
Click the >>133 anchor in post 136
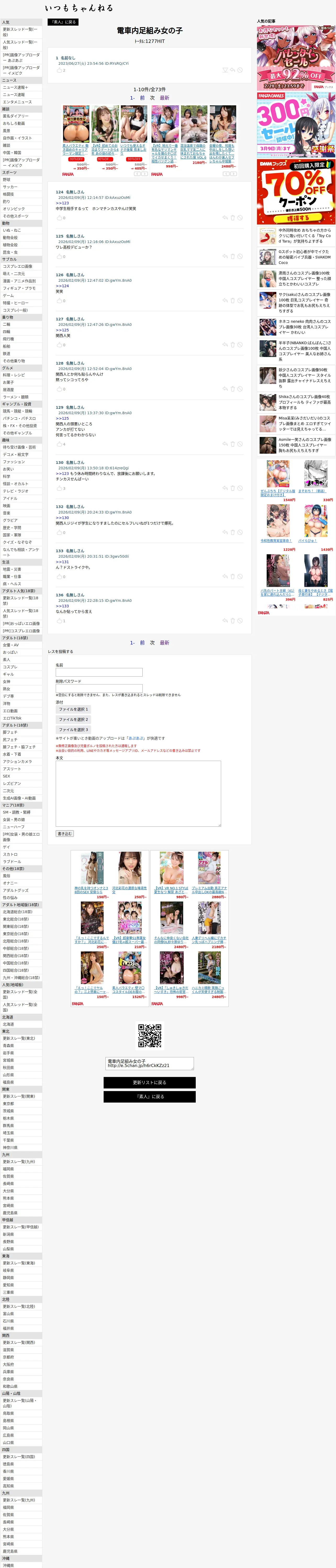[x=62, y=606]
